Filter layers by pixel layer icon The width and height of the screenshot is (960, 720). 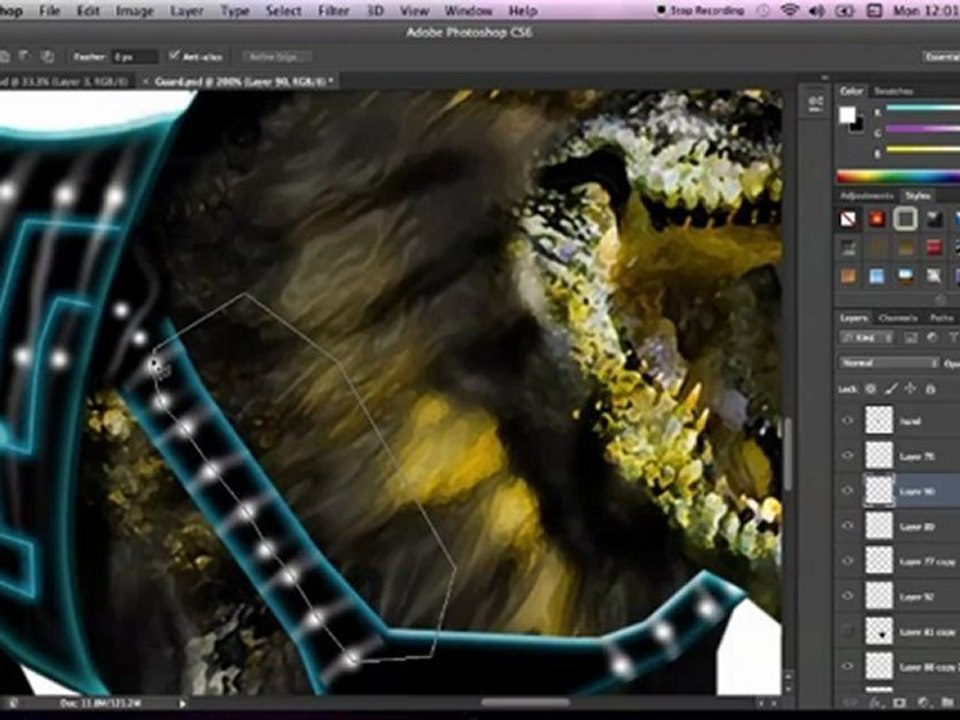coord(910,337)
